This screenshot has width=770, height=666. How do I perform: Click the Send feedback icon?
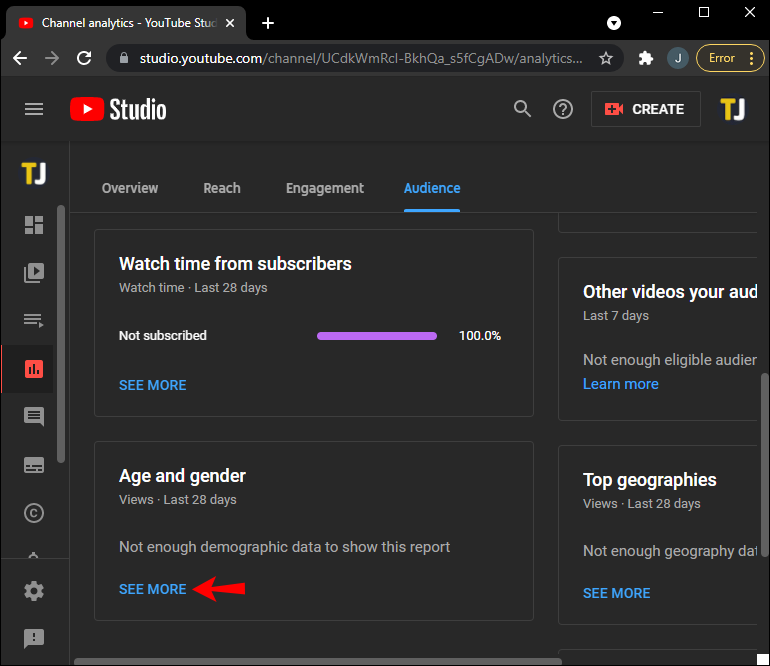click(x=34, y=638)
